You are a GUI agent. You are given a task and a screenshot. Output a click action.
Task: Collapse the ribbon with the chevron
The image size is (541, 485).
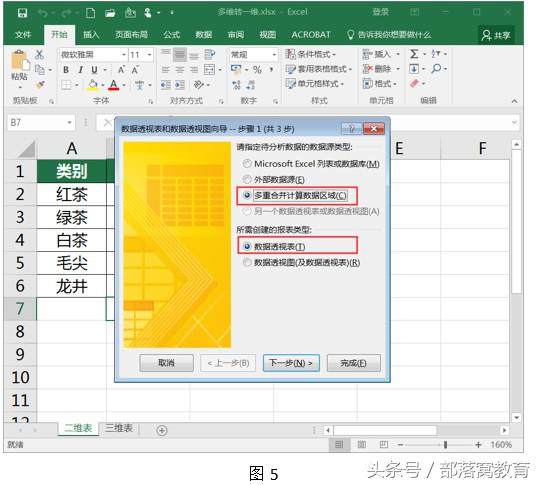click(514, 101)
